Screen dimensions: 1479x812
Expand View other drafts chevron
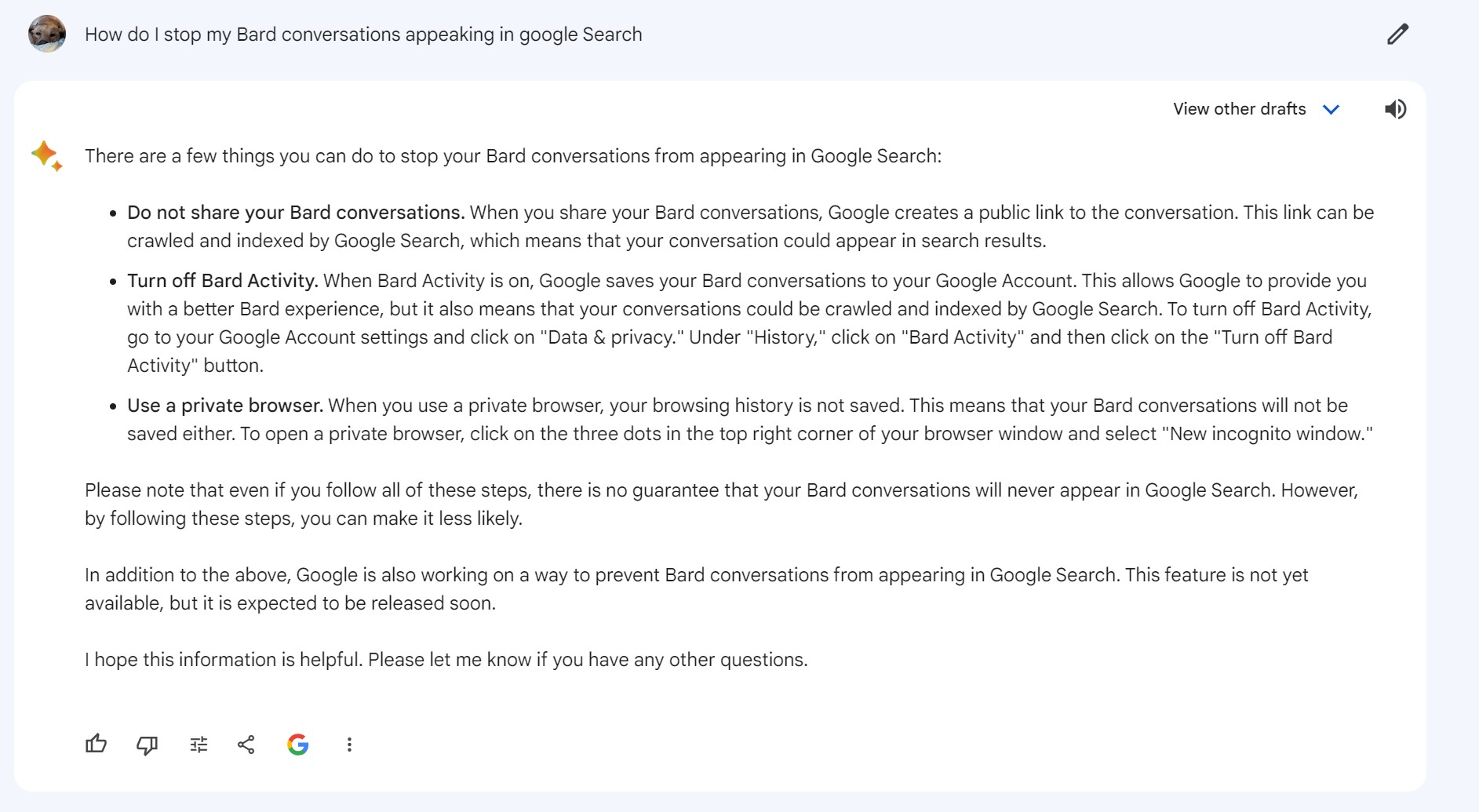(1331, 109)
